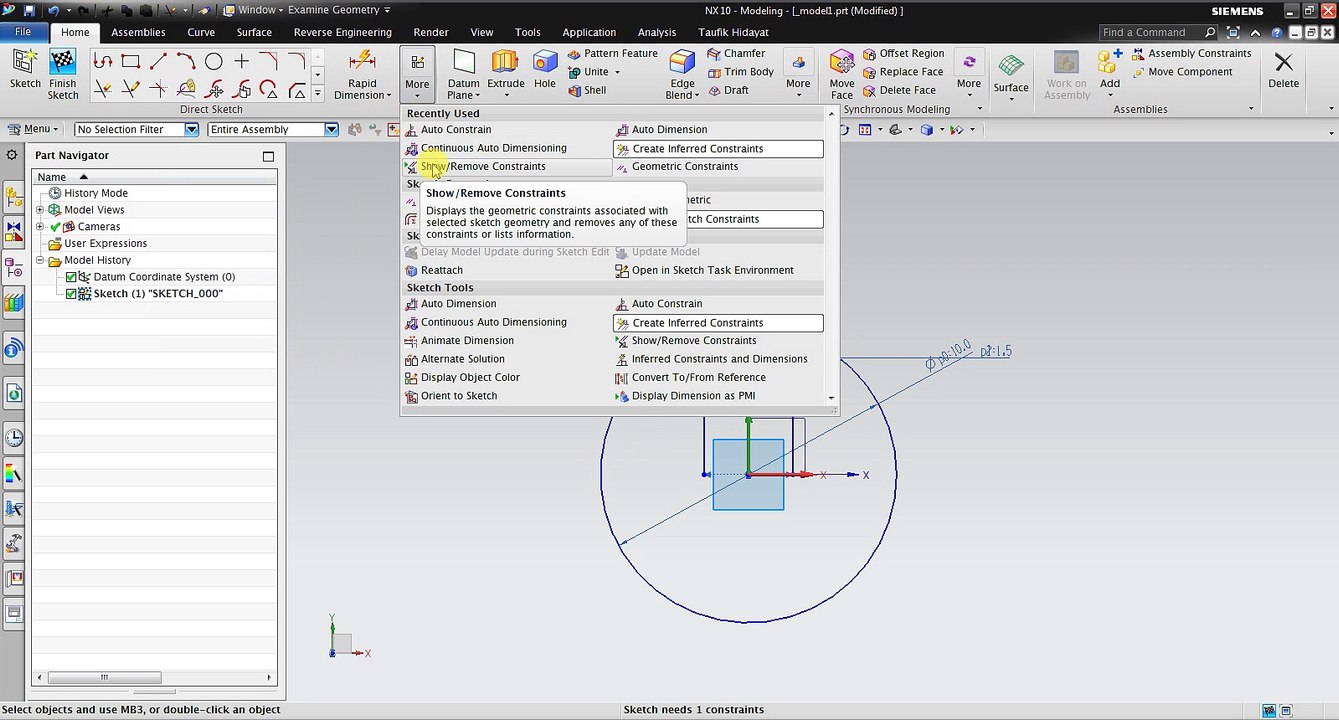Image resolution: width=1339 pixels, height=720 pixels.
Task: Select the Point sketch tool
Action: pos(241,62)
